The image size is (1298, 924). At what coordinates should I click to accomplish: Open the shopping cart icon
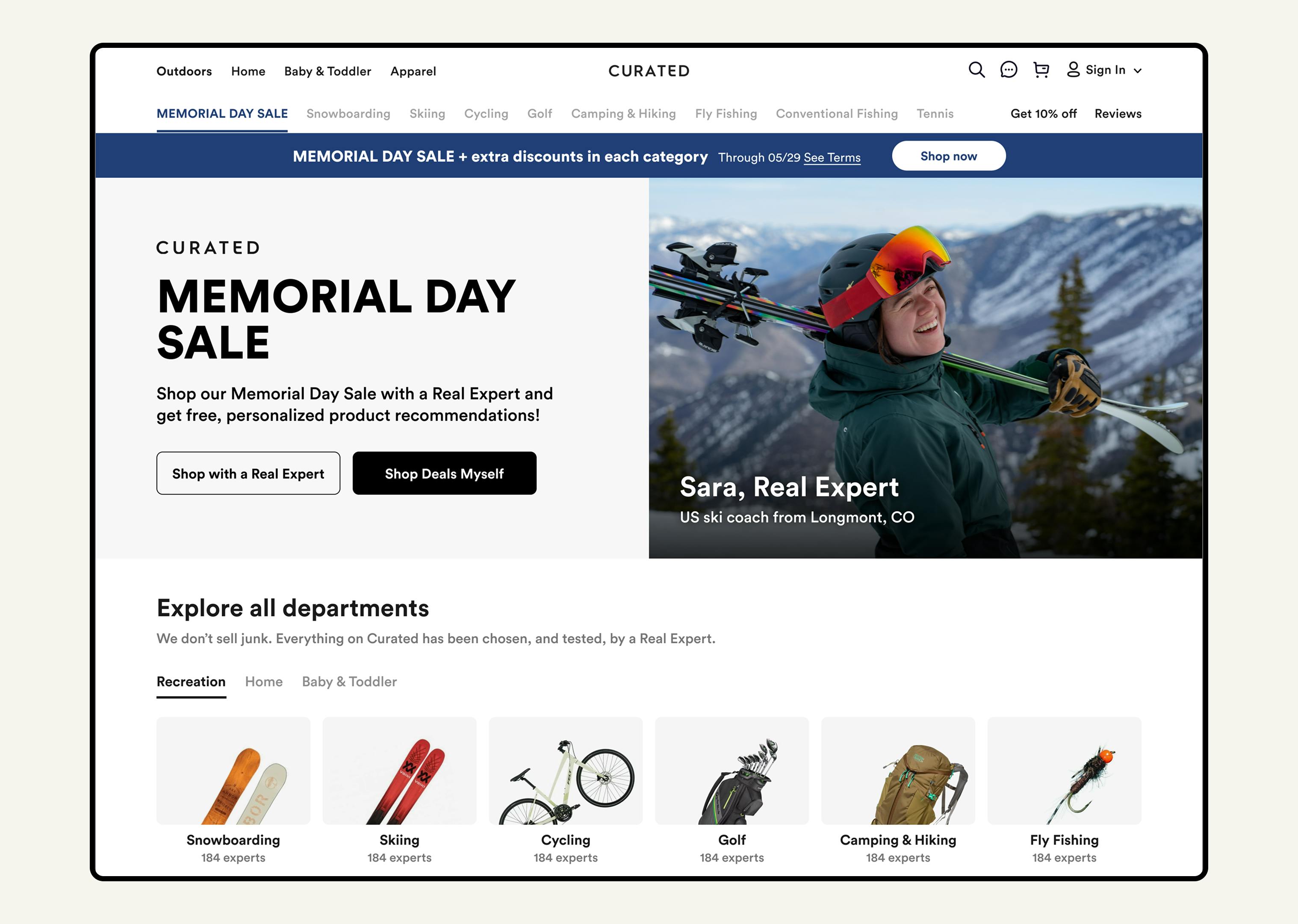[1041, 70]
